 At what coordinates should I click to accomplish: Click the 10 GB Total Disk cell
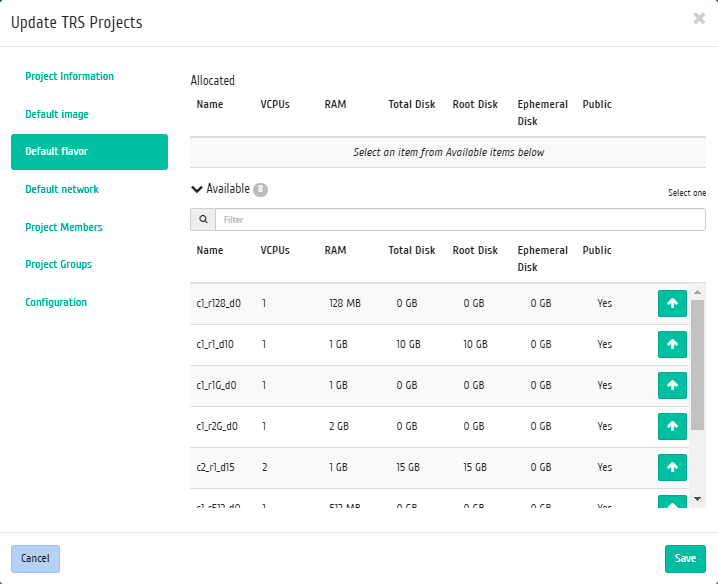point(408,344)
